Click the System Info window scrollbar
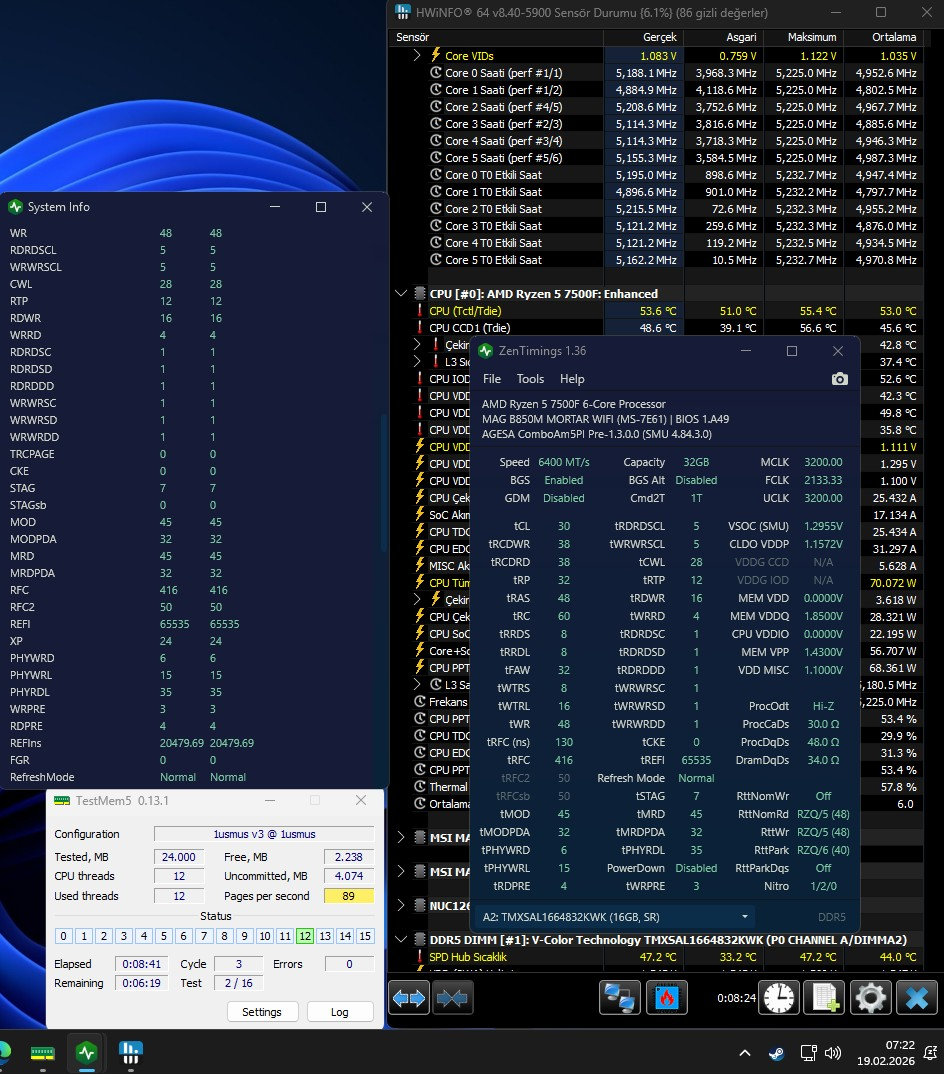 384,483
